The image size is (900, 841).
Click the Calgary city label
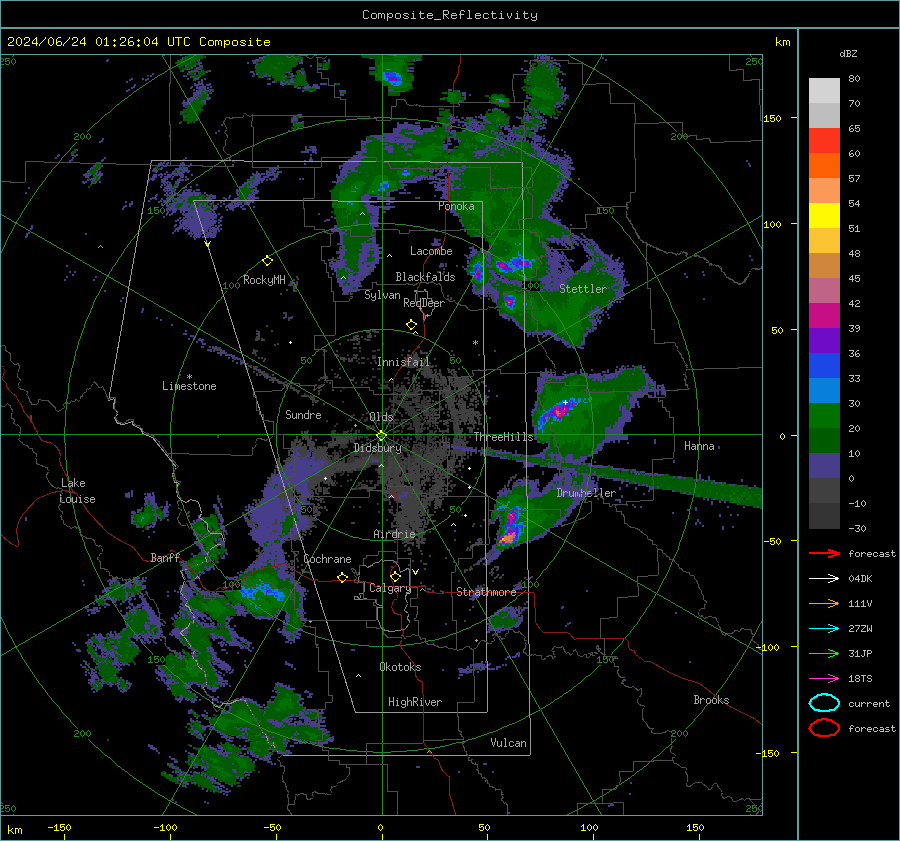(x=390, y=588)
